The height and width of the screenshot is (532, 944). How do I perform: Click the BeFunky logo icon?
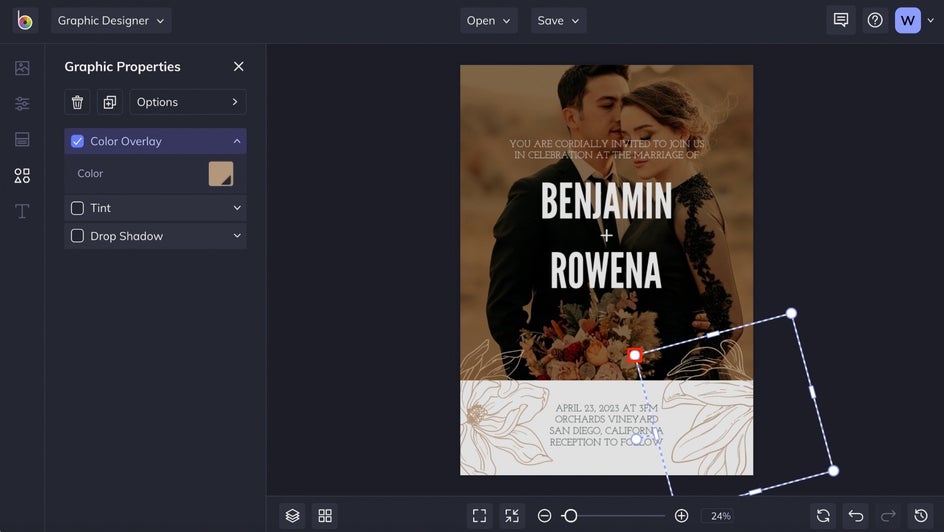(x=25, y=20)
